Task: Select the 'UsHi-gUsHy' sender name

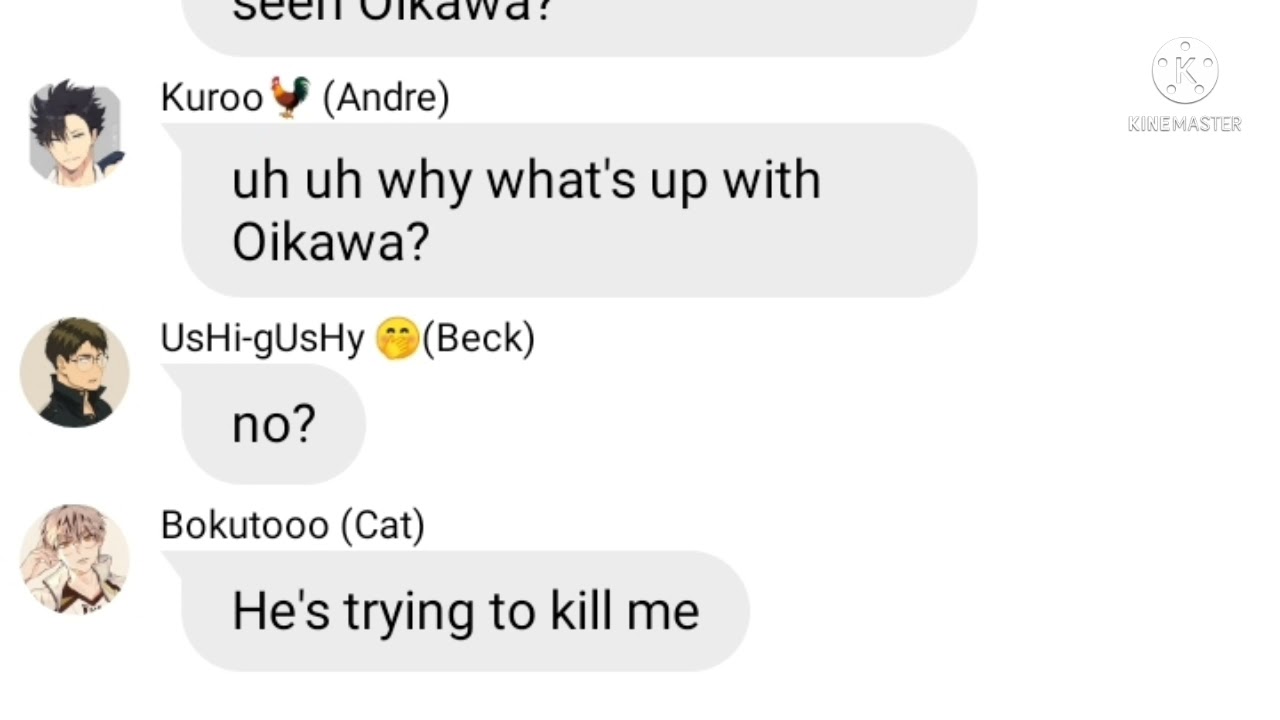Action: point(262,339)
